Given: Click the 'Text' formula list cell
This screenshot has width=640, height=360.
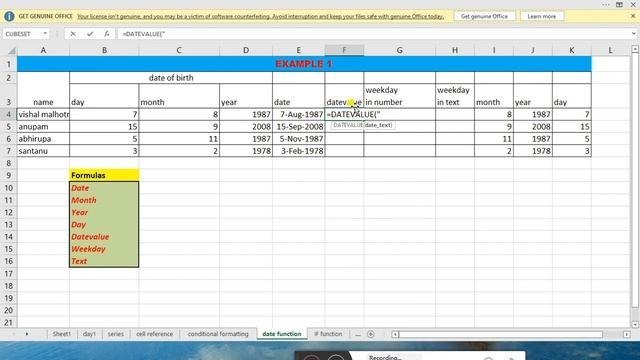Looking at the screenshot, I should (x=104, y=261).
